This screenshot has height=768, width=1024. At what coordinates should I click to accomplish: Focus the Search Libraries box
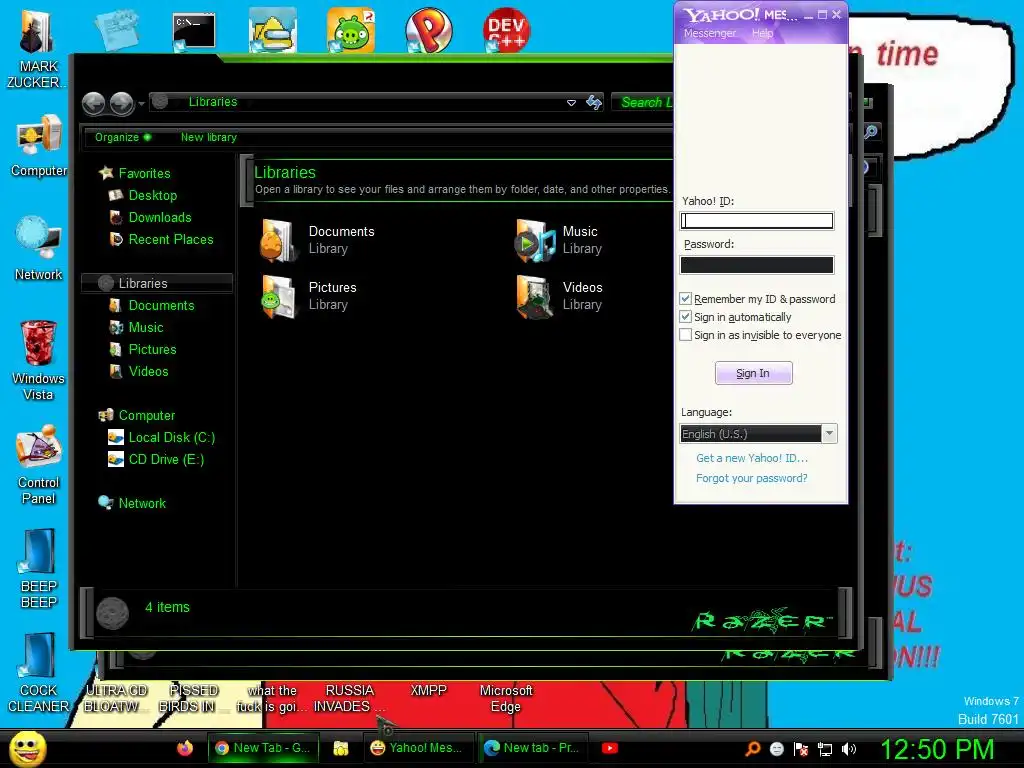[x=645, y=102]
